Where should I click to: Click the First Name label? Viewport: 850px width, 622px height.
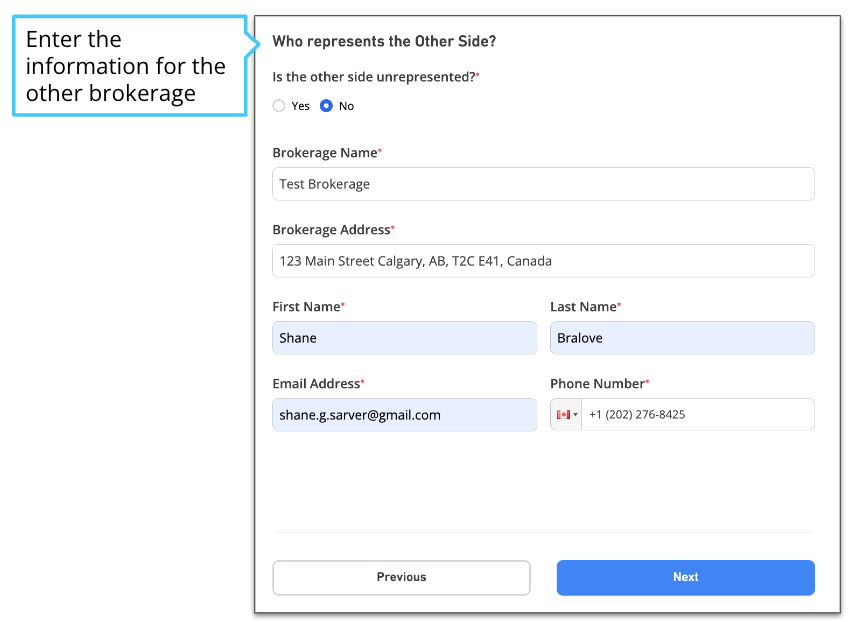point(308,307)
